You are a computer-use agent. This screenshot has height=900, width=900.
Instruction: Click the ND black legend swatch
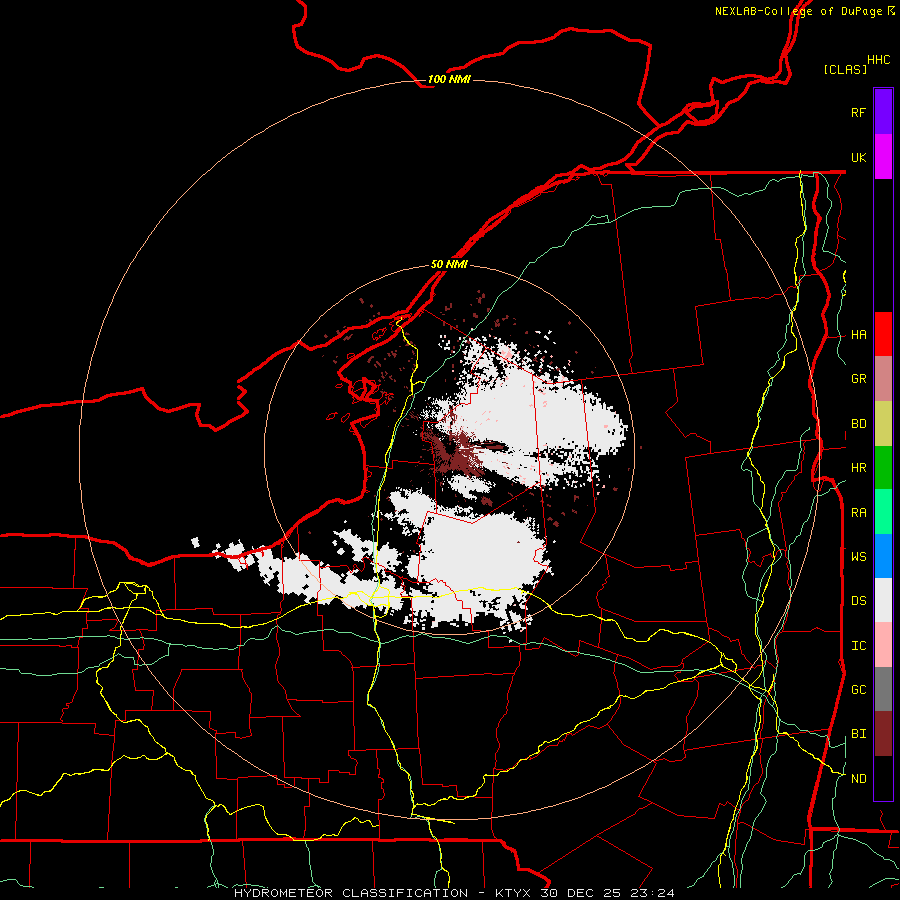tap(883, 778)
